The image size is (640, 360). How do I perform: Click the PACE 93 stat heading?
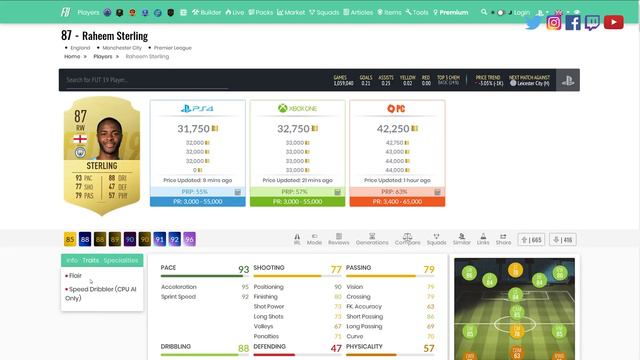[x=205, y=269]
